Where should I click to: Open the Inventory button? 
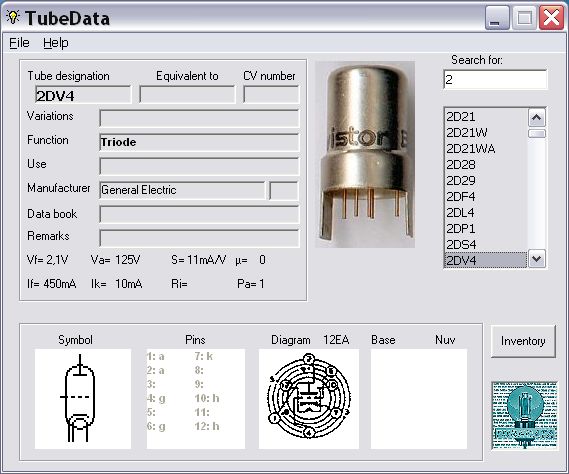(523, 341)
